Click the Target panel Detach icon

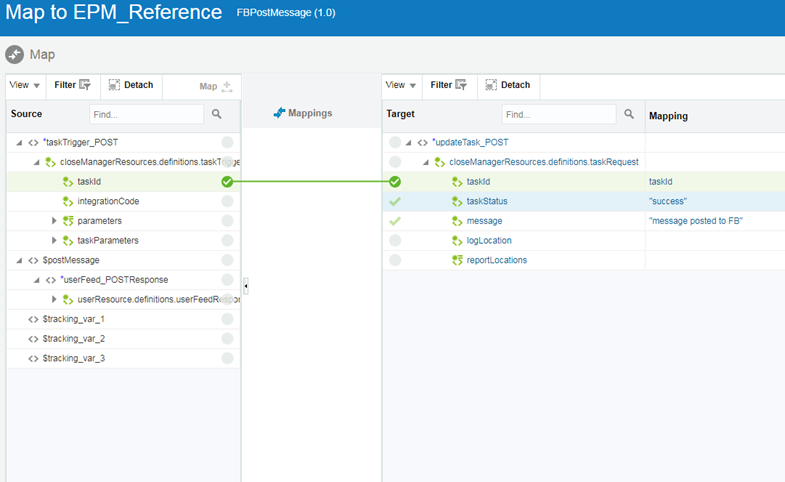[x=491, y=85]
